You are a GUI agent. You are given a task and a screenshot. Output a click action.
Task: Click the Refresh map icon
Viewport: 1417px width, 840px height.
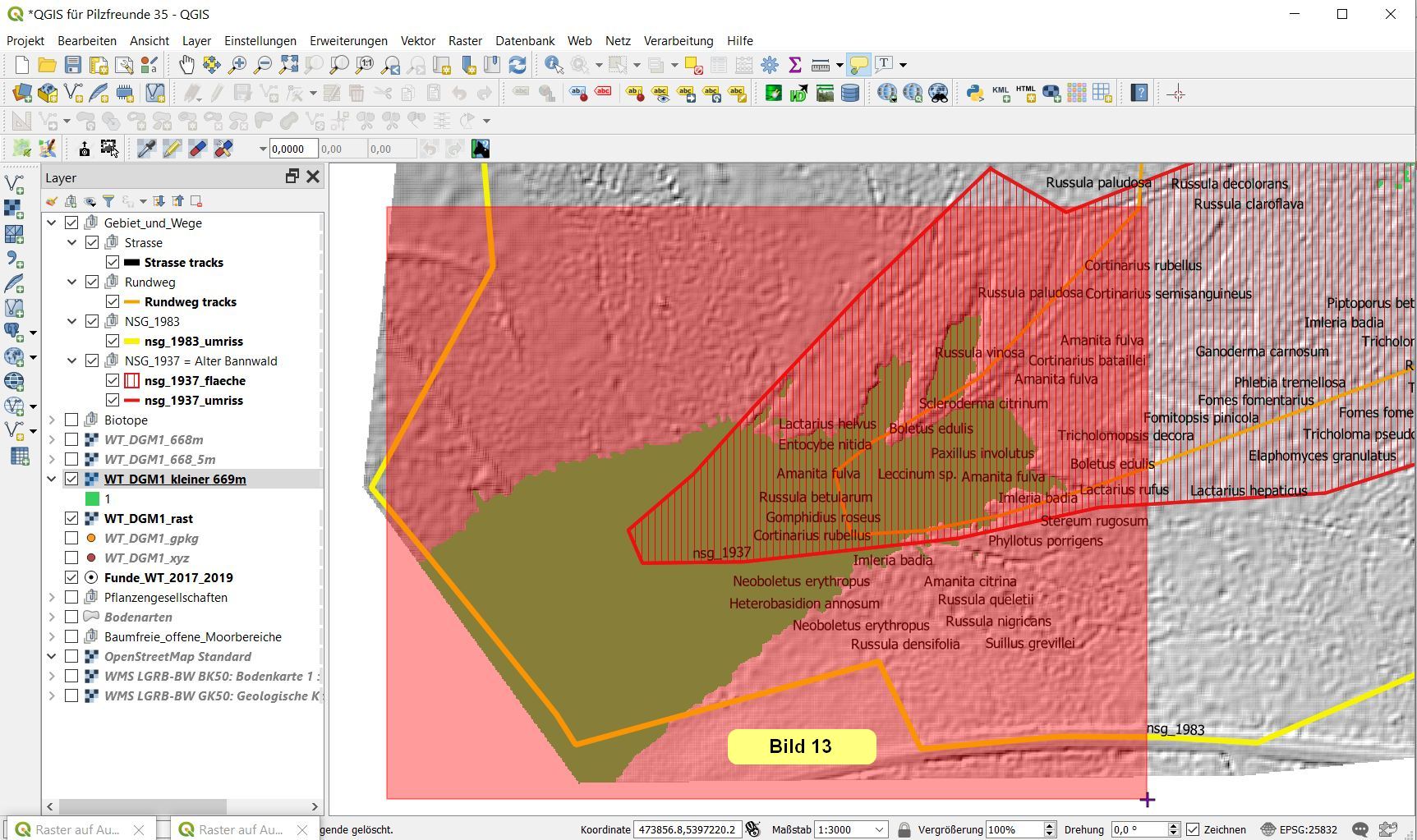point(518,65)
